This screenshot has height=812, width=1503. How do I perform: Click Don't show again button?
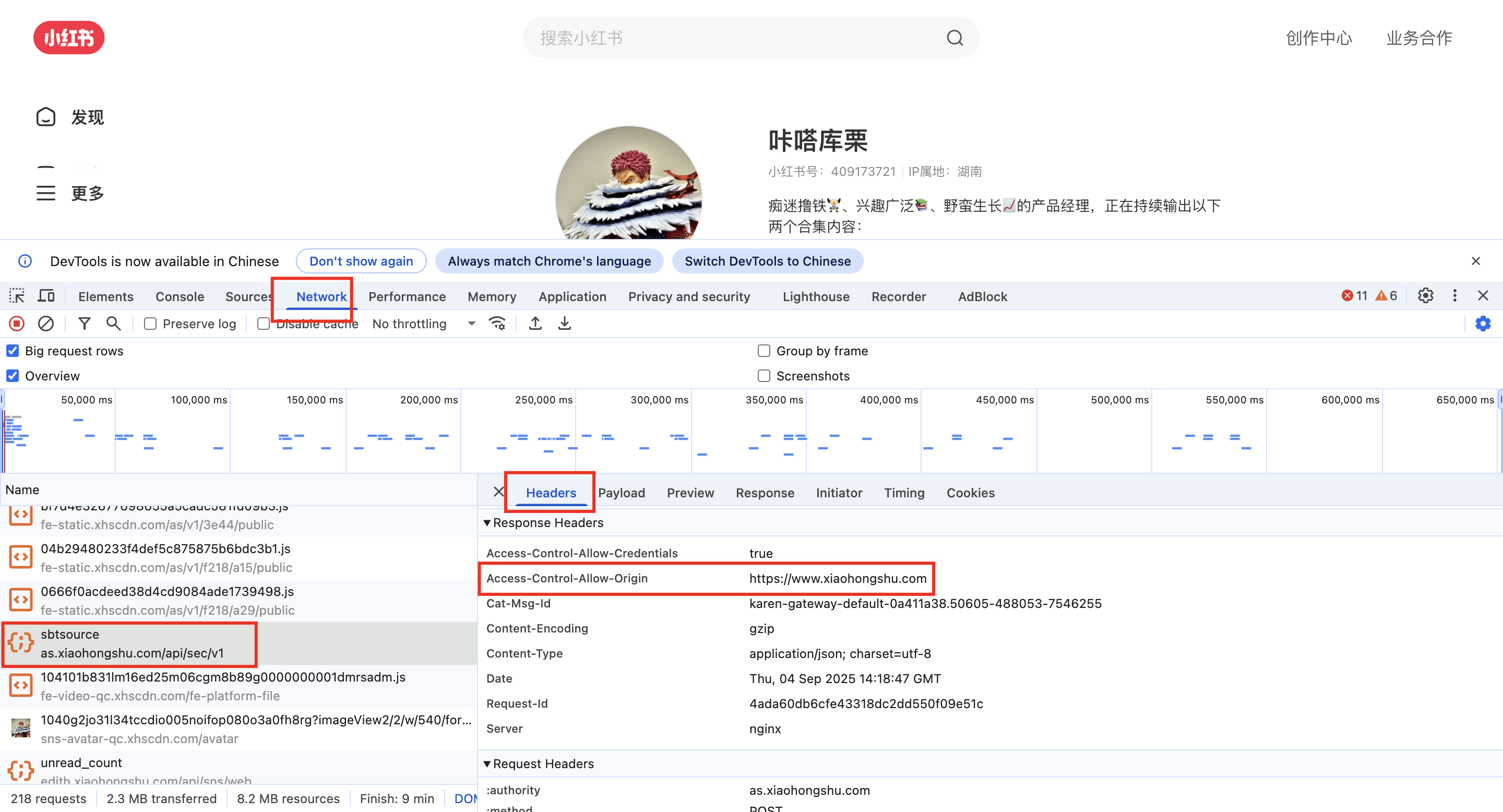pyautogui.click(x=361, y=261)
